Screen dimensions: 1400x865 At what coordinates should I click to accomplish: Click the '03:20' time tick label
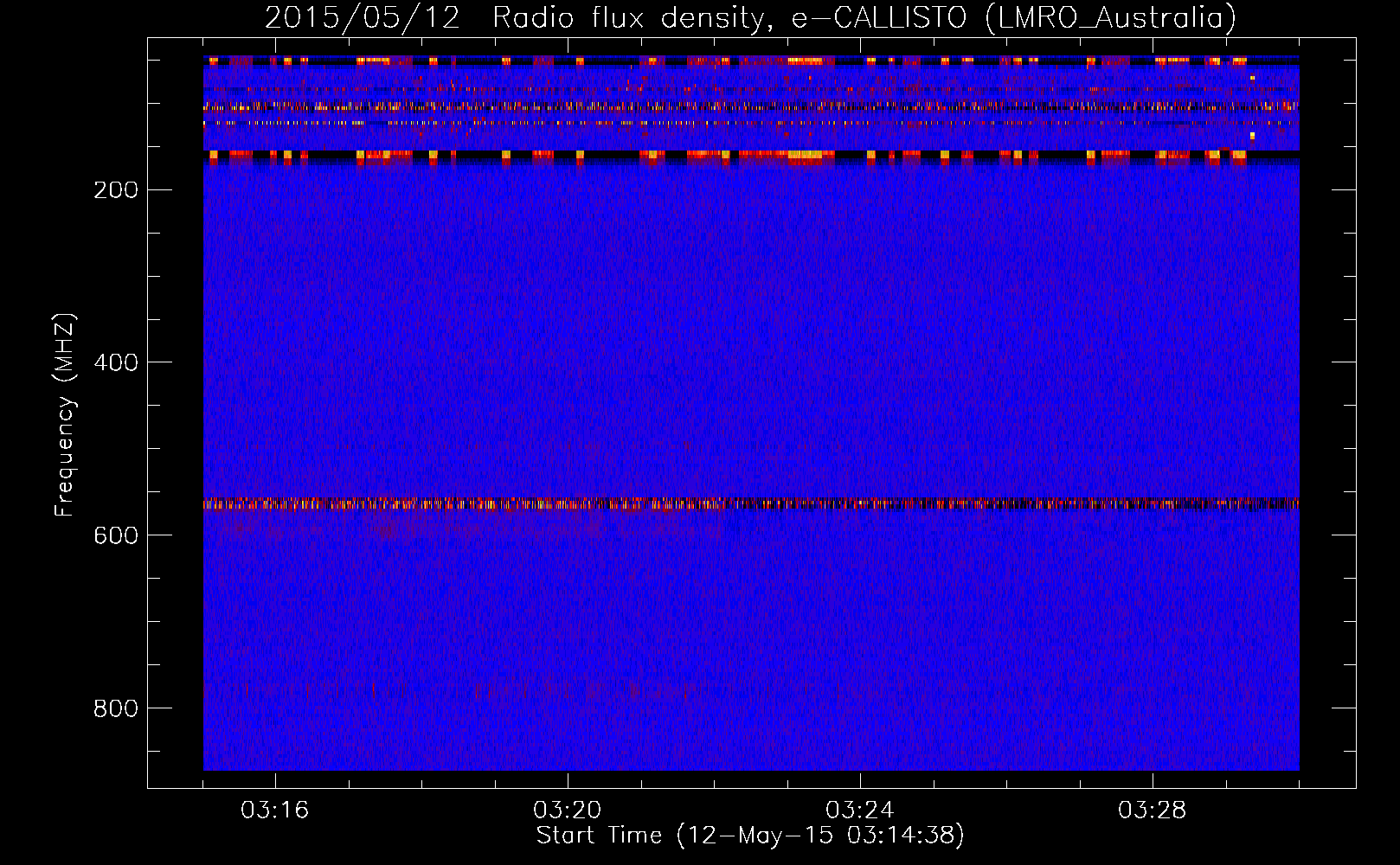coord(568,811)
